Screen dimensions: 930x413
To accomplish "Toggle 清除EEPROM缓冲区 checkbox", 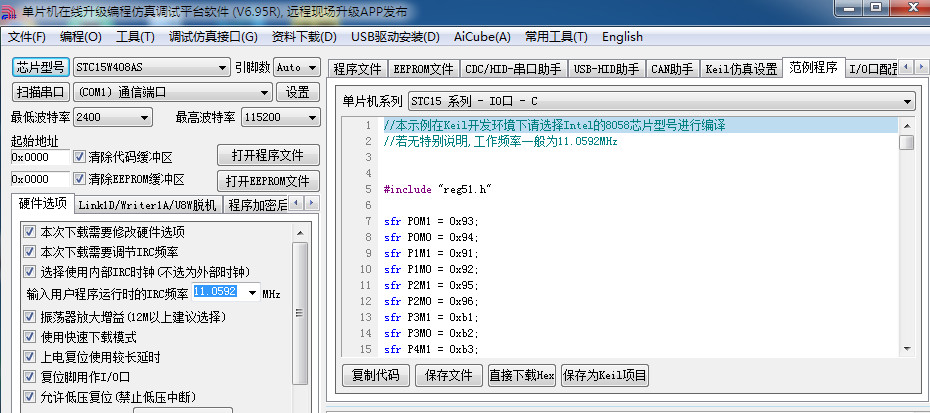I will [79, 179].
